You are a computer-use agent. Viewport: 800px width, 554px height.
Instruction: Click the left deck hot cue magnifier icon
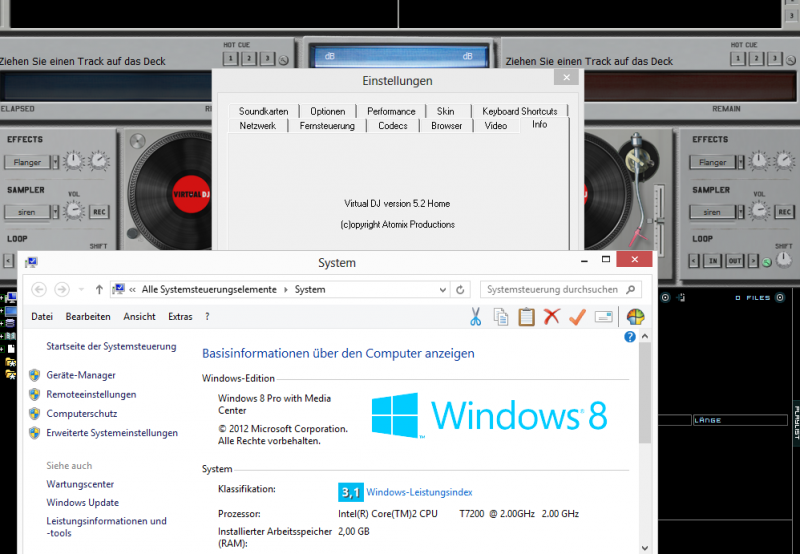(284, 60)
